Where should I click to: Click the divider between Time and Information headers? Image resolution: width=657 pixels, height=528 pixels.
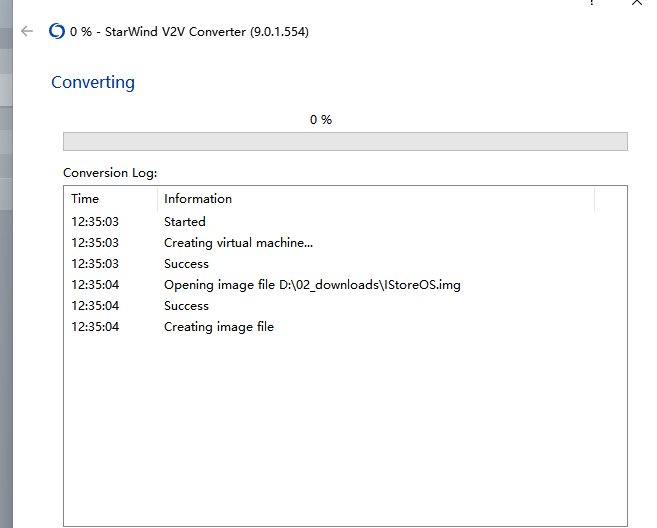pyautogui.click(x=158, y=199)
